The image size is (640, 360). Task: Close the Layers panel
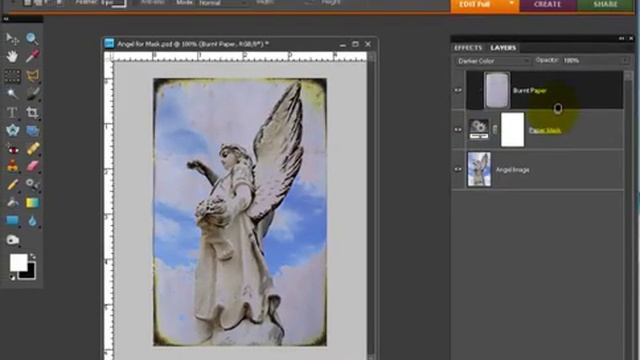point(631,38)
